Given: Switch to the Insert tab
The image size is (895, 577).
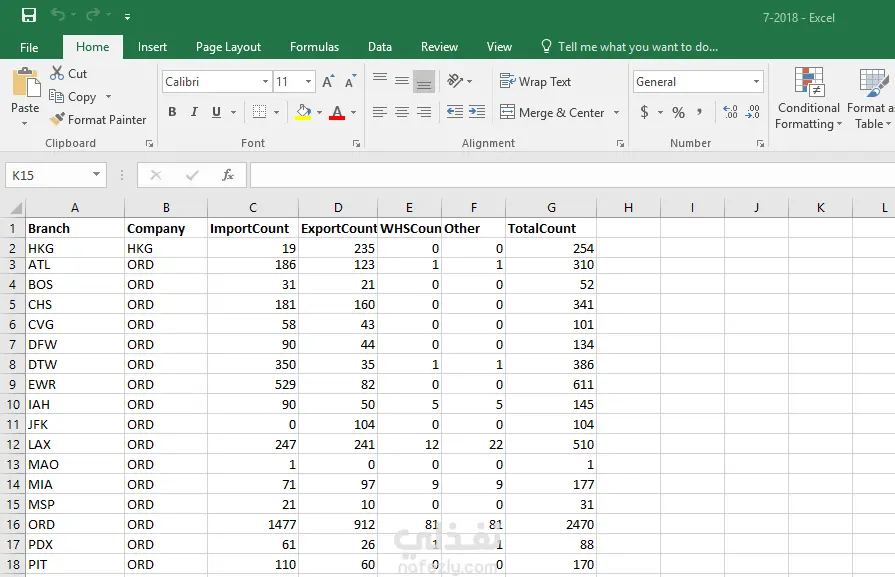Looking at the screenshot, I should coord(152,47).
